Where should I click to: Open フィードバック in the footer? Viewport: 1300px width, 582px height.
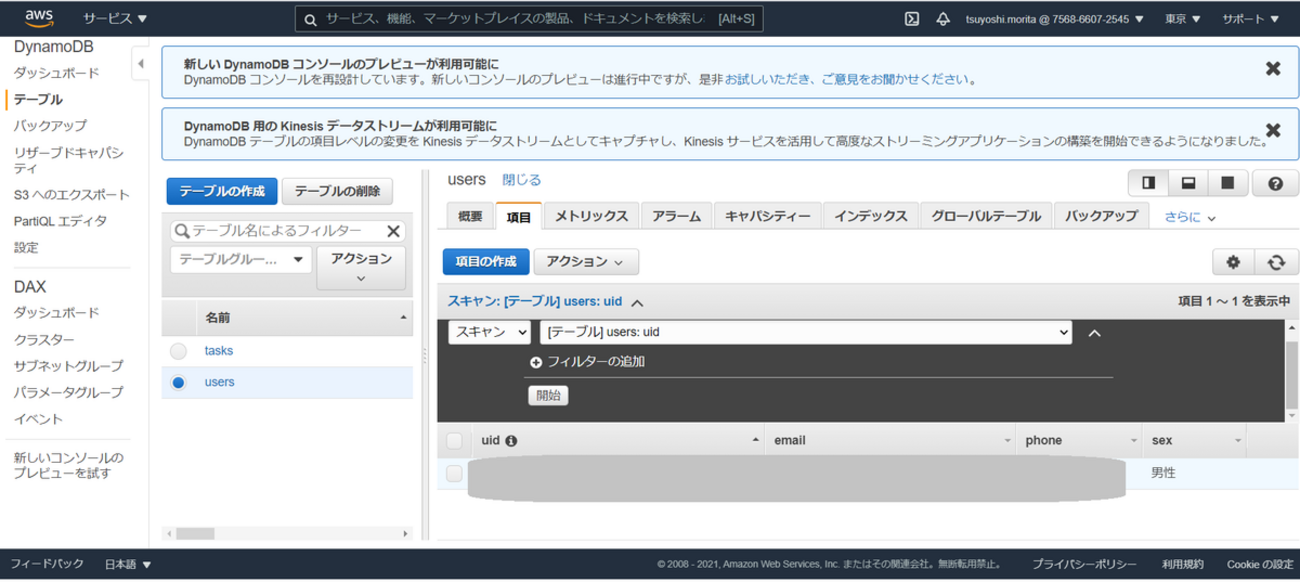[x=47, y=565]
